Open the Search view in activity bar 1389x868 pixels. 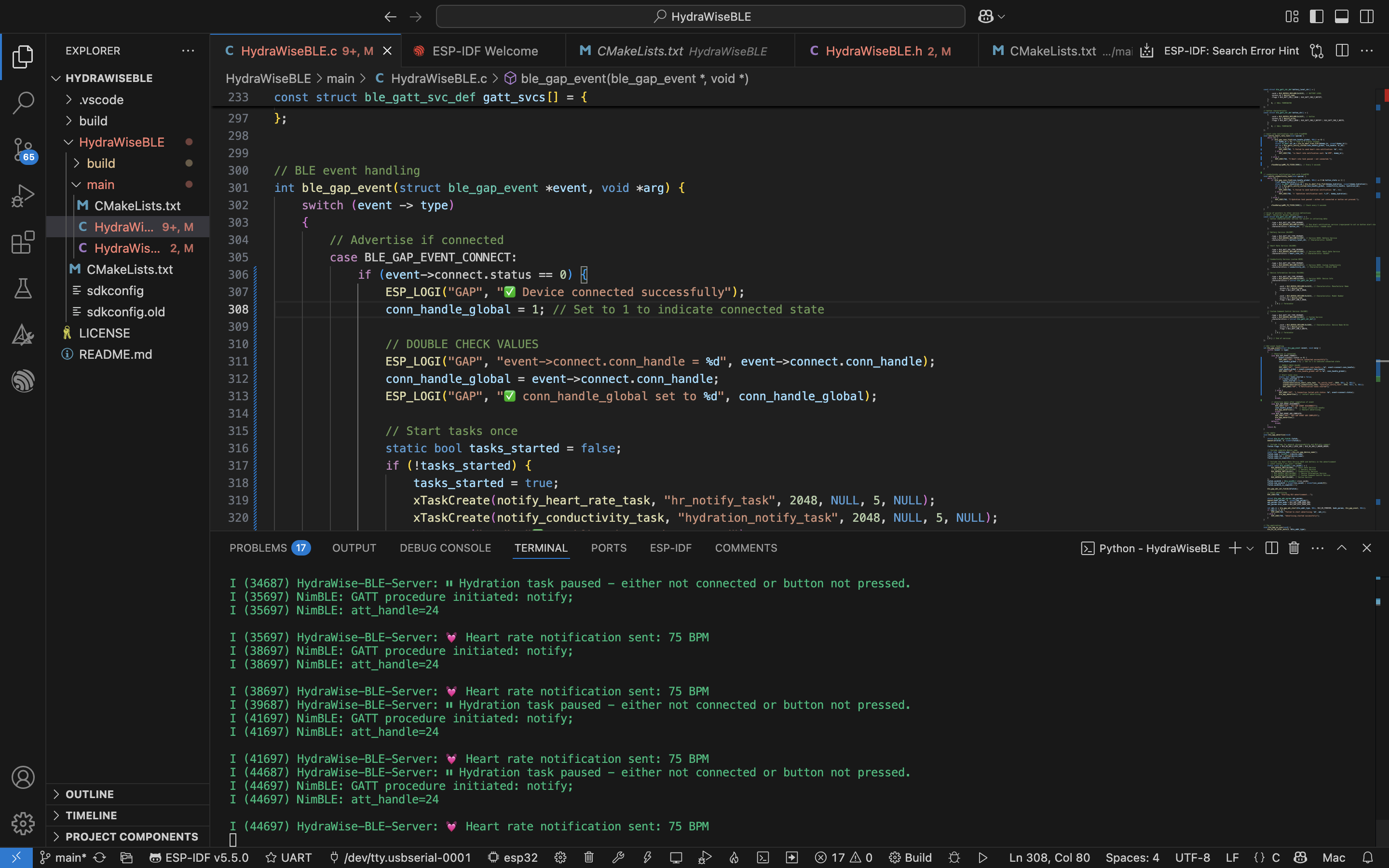tap(23, 103)
